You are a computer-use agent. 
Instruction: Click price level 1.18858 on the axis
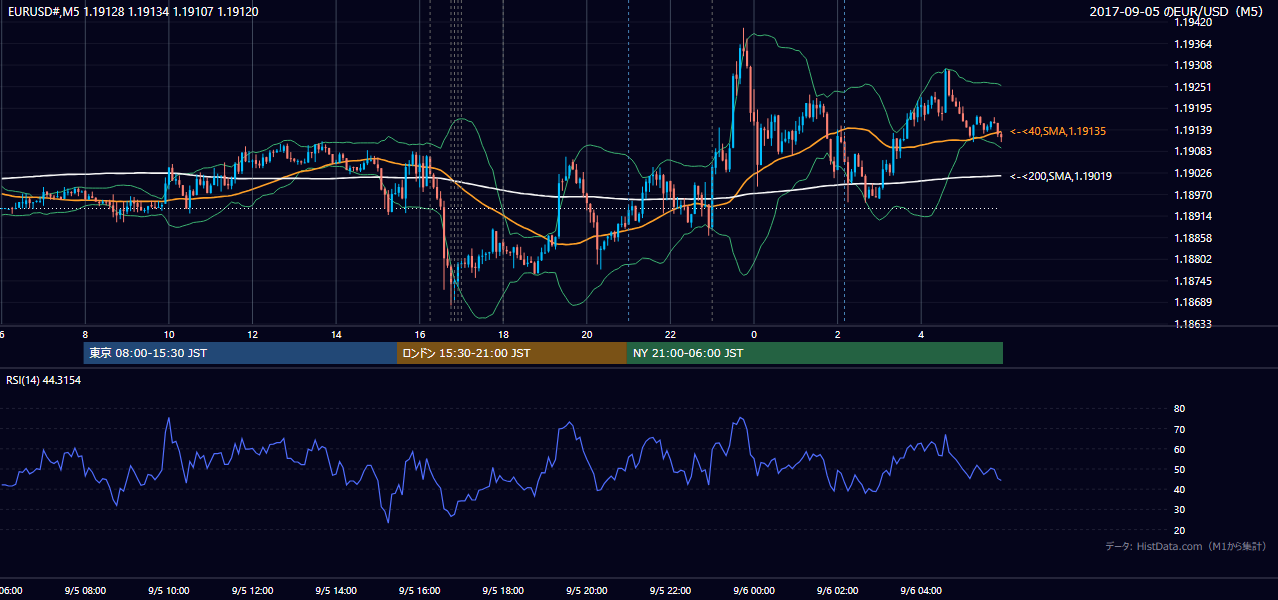[x=1191, y=238]
